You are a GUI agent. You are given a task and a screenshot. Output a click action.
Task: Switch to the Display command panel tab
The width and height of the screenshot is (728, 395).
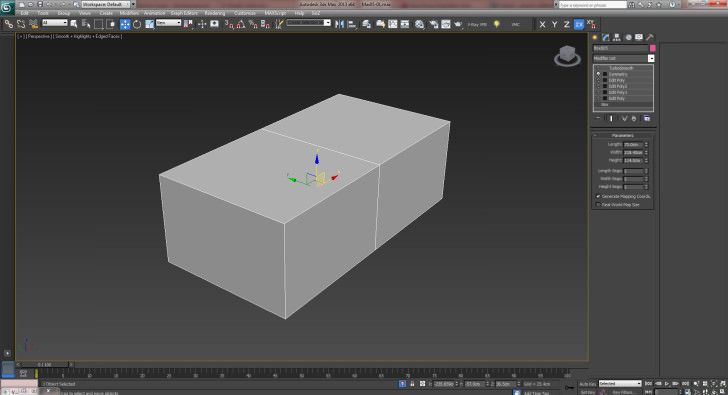639,37
